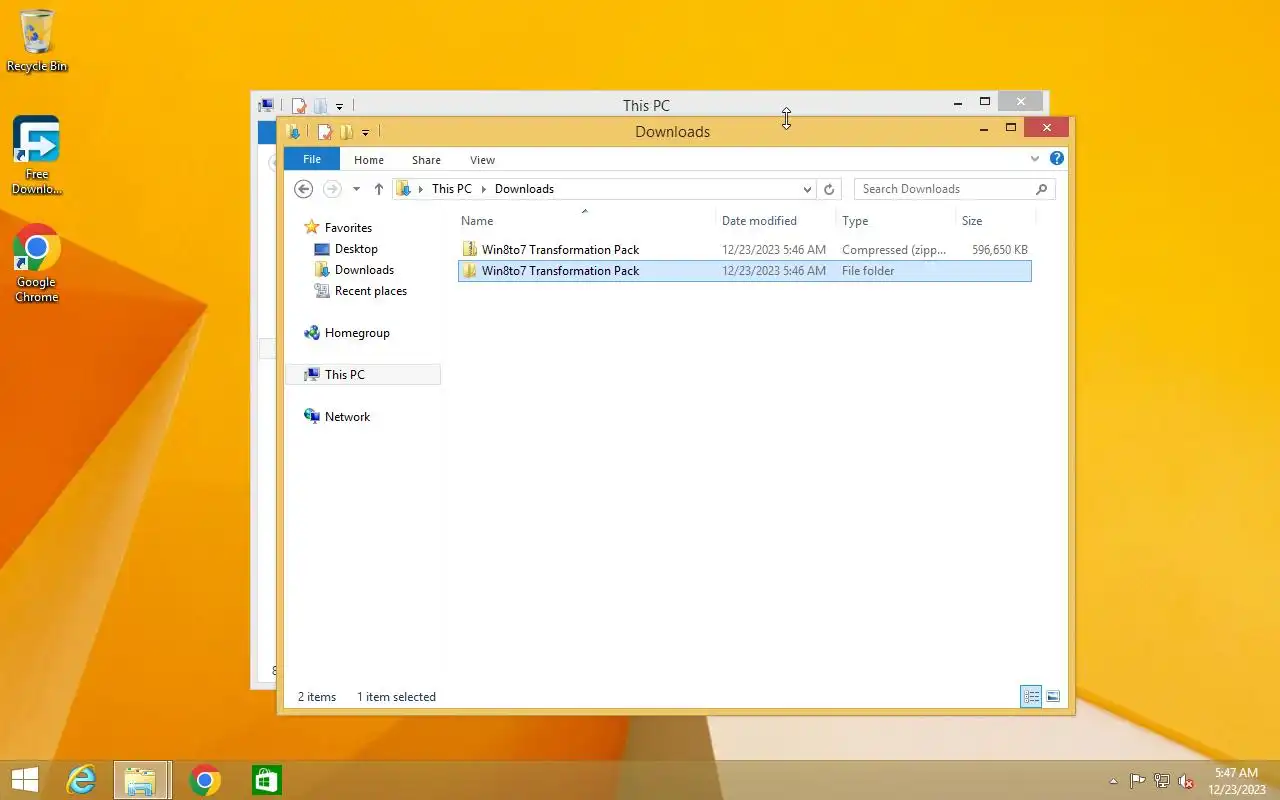Click the 596,650 KB size cell
Image resolution: width=1280 pixels, height=800 pixels.
[999, 250]
